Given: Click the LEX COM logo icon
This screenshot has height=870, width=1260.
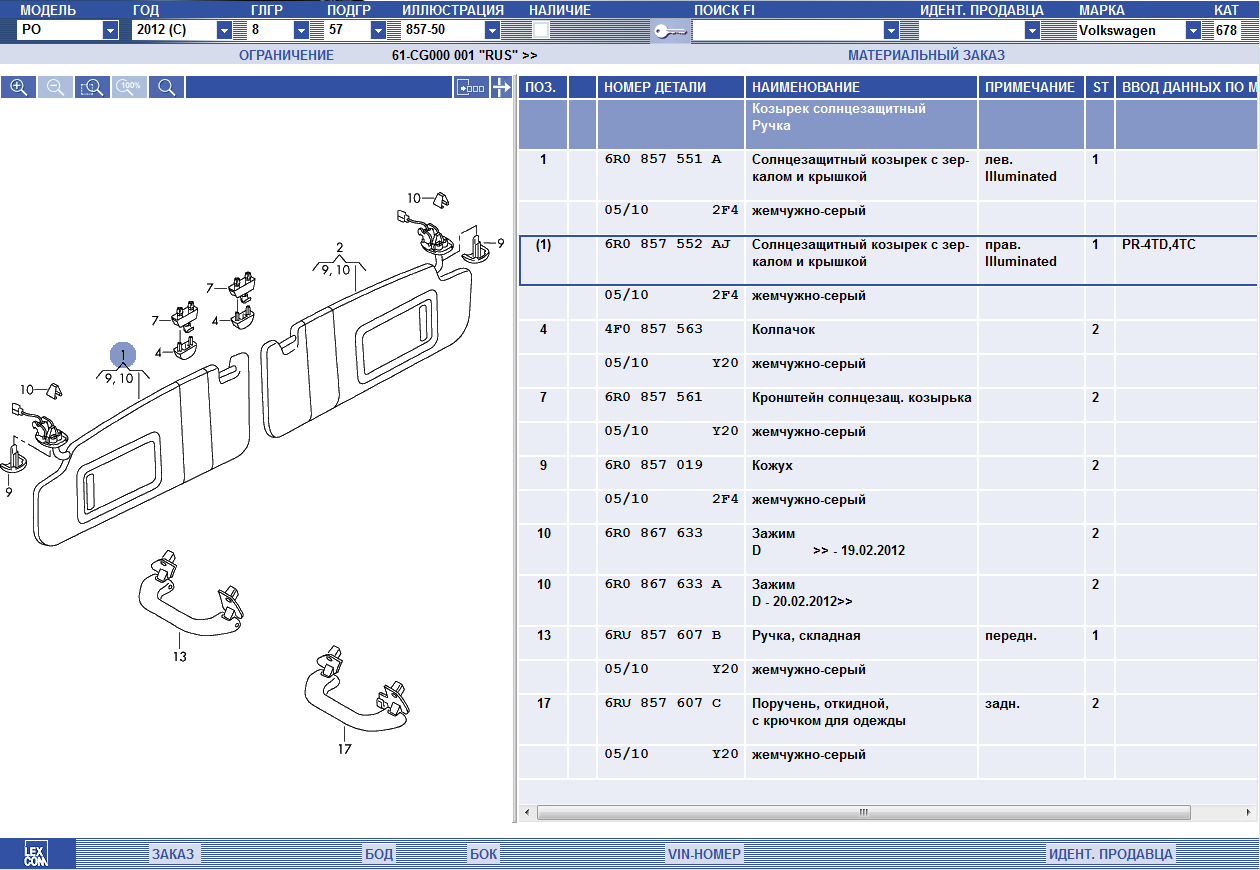Looking at the screenshot, I should click(36, 854).
